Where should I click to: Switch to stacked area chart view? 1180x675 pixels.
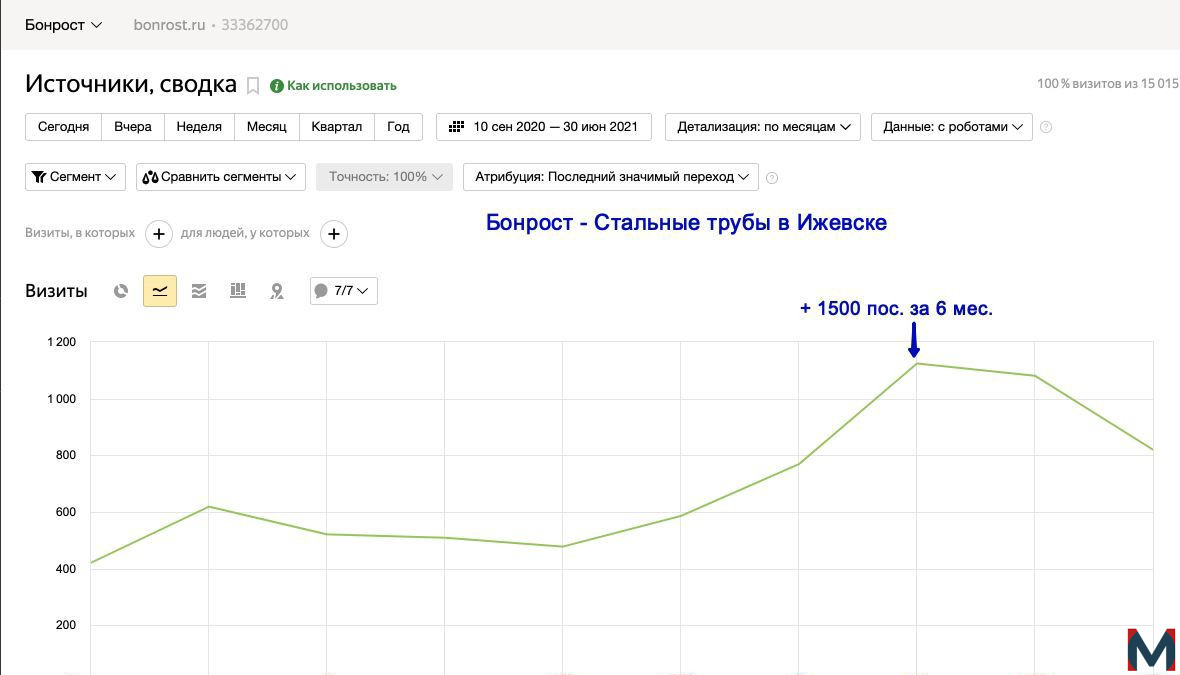tap(199, 291)
